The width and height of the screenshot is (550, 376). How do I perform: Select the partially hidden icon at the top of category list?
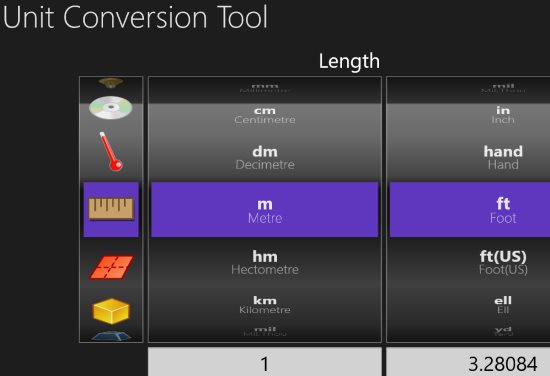click(x=111, y=83)
